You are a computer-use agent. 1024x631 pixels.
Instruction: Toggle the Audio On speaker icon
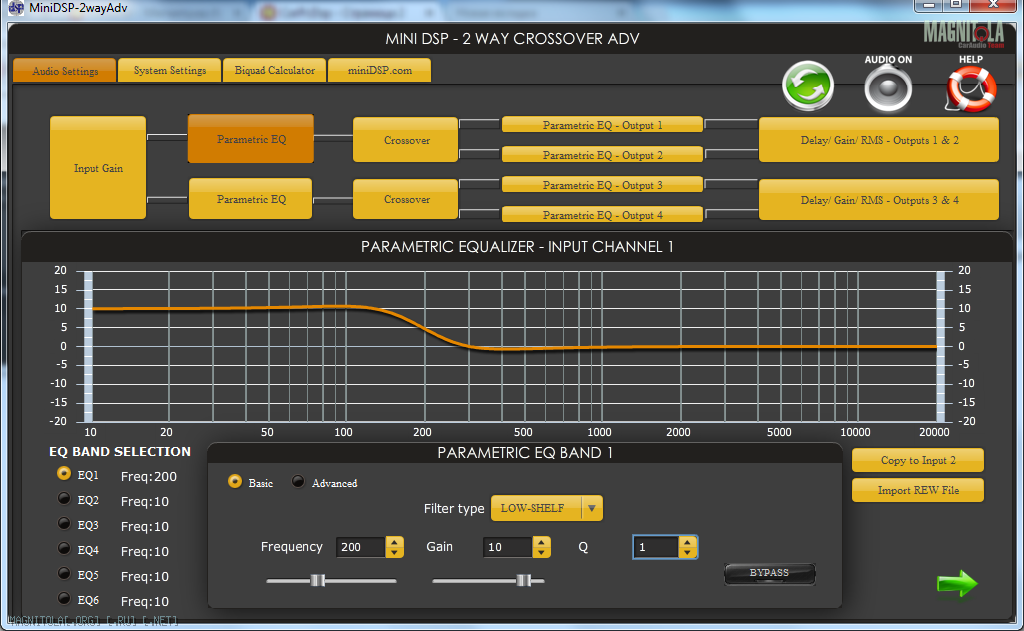888,89
